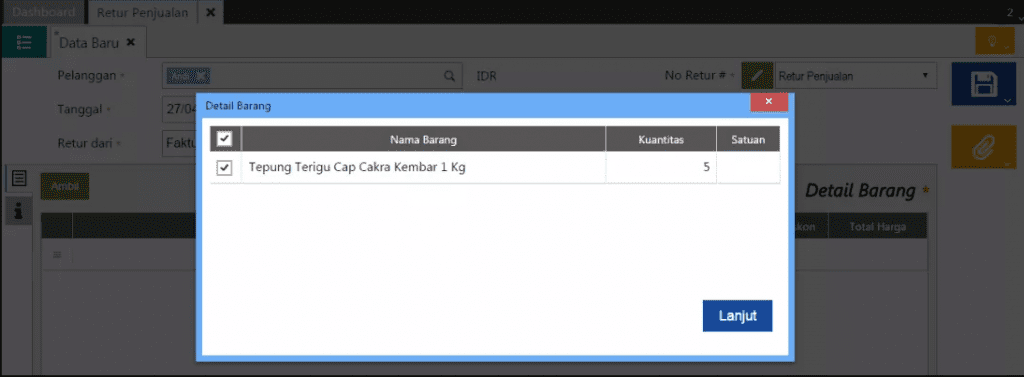Screen dimensions: 1024x377
Task: Click the Kuantitas column header
Action: [661, 139]
